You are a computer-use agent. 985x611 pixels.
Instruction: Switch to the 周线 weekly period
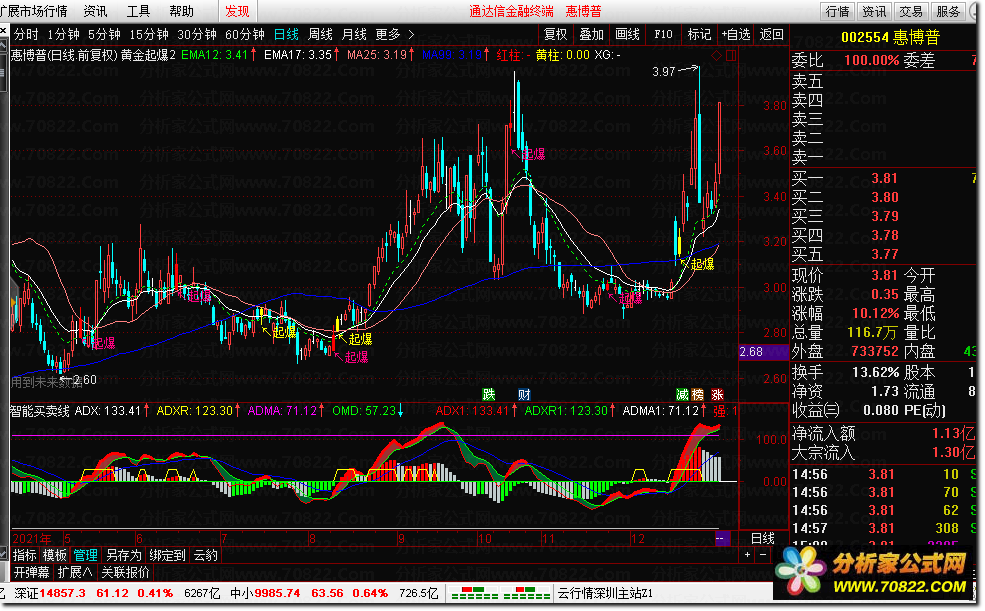coord(320,35)
